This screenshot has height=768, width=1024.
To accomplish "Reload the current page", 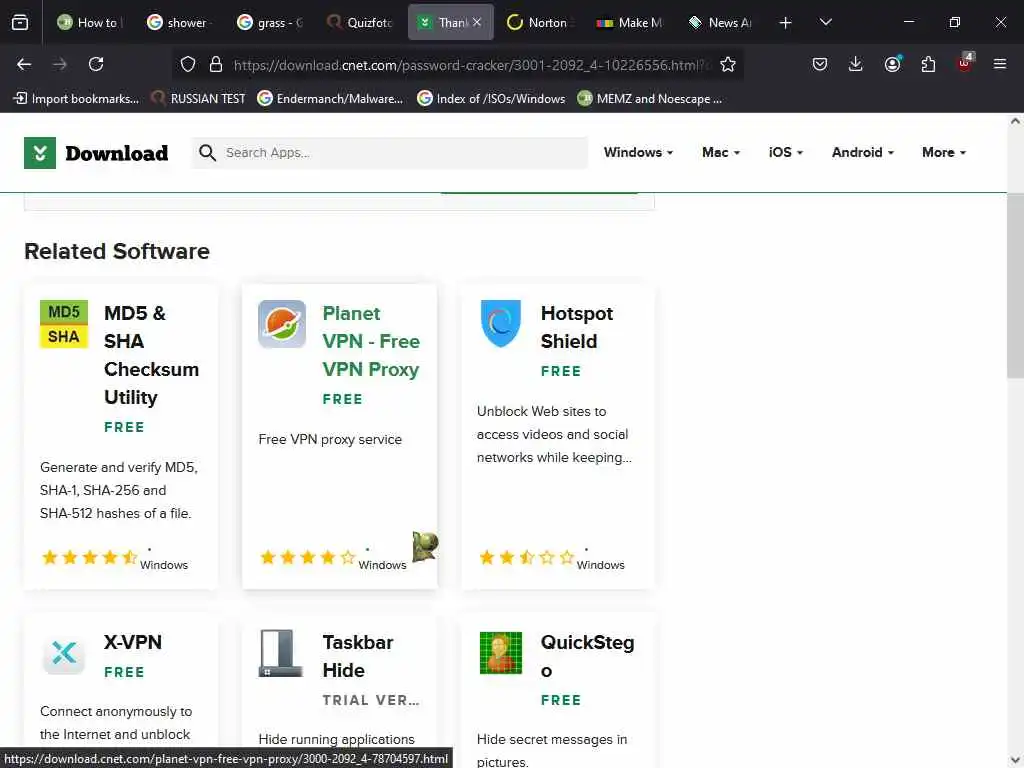I will 96,64.
